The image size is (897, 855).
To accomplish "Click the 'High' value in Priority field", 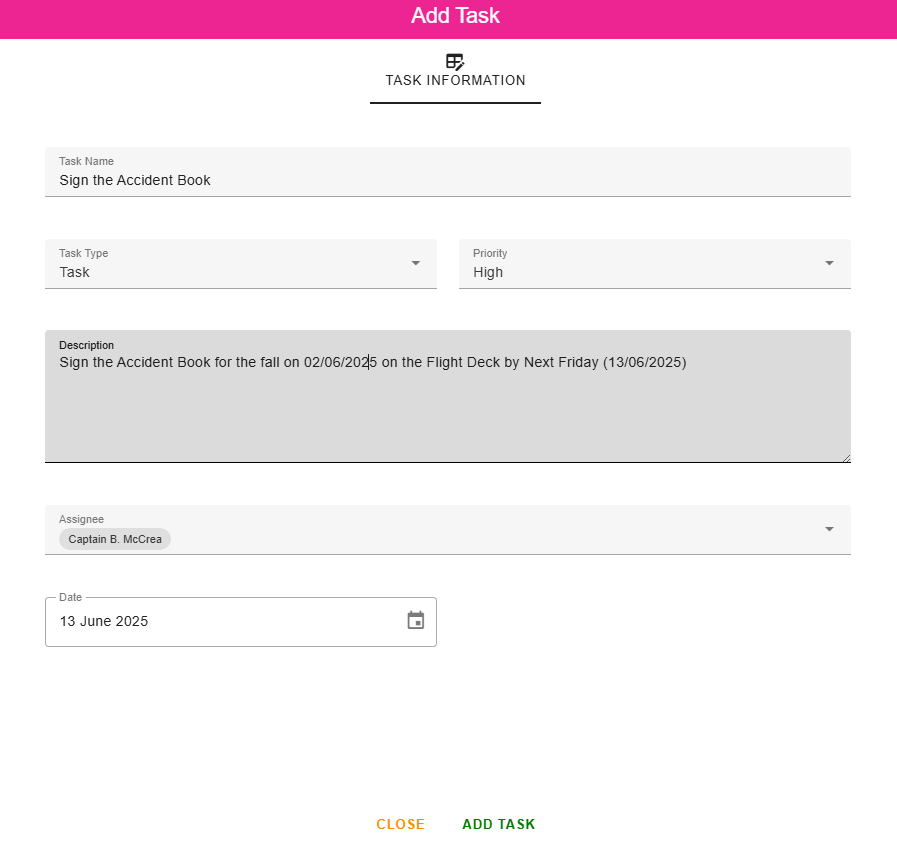I will click(x=488, y=272).
